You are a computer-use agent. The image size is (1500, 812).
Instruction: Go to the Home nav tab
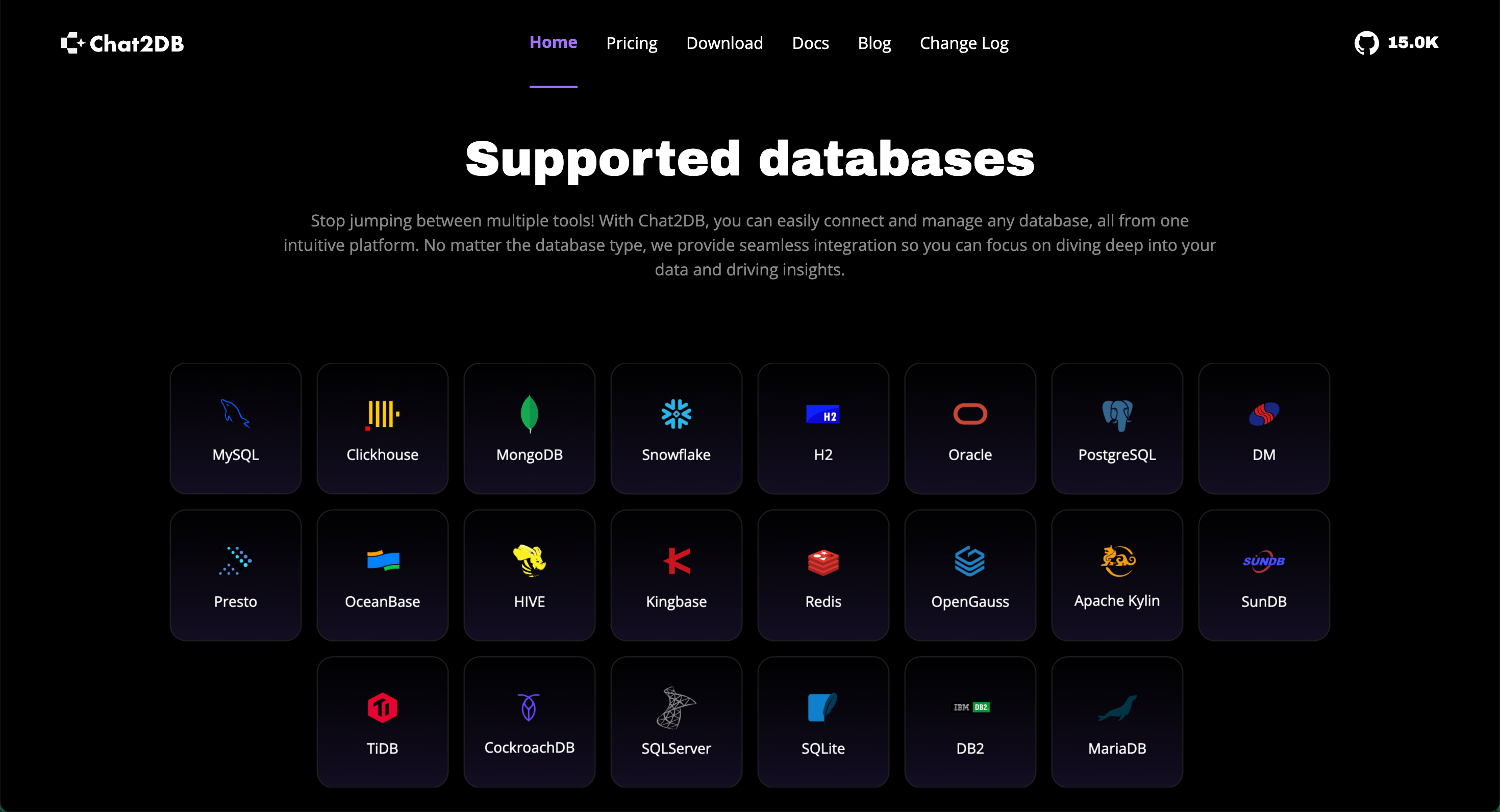[x=553, y=42]
